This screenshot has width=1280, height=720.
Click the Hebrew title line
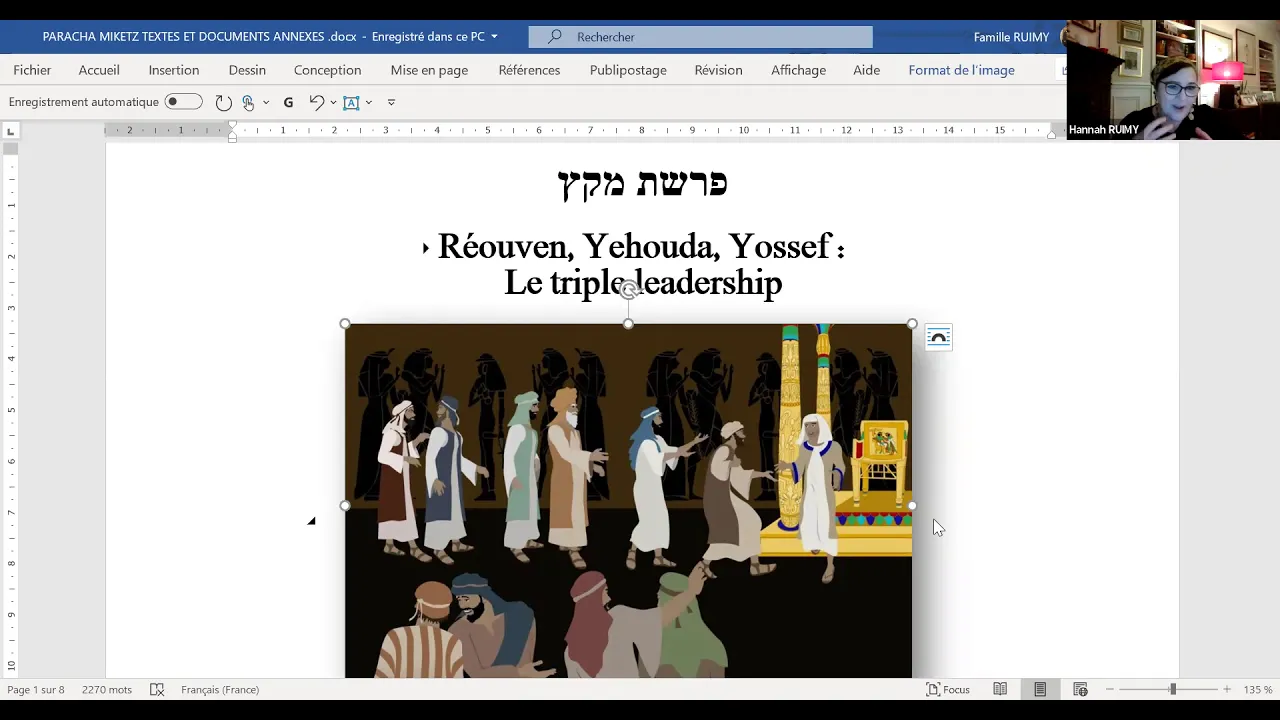coord(642,183)
